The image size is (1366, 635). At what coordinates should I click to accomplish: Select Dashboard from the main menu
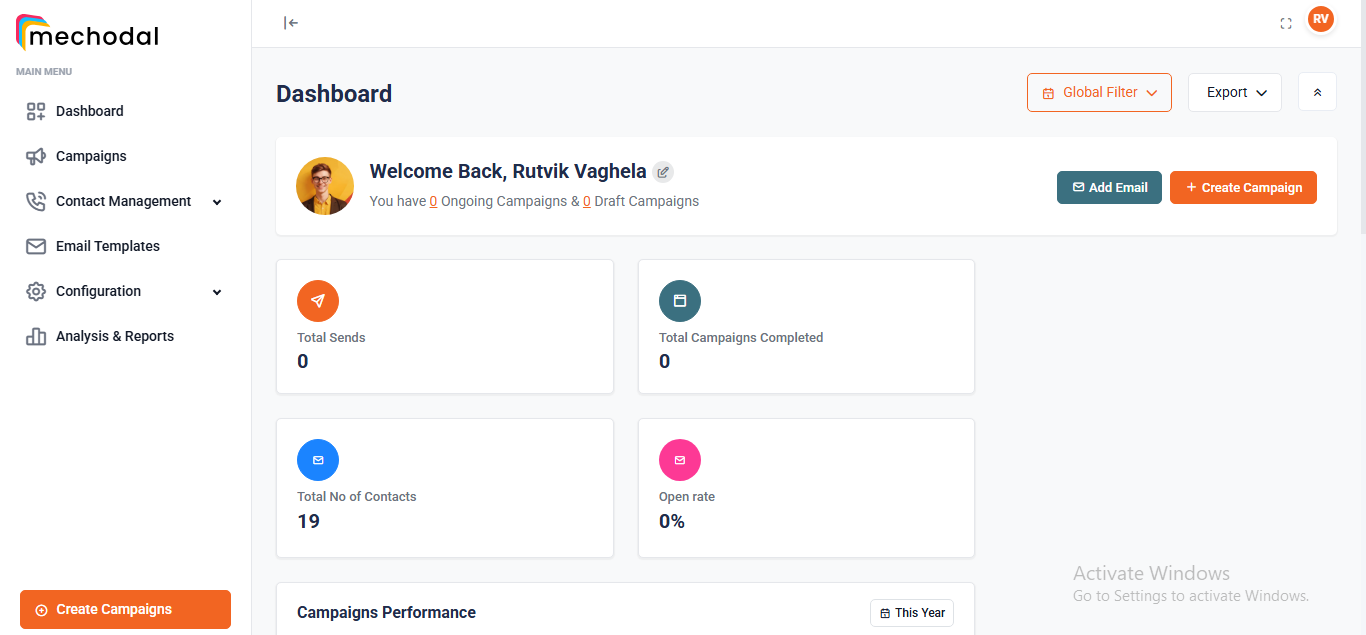(x=90, y=111)
